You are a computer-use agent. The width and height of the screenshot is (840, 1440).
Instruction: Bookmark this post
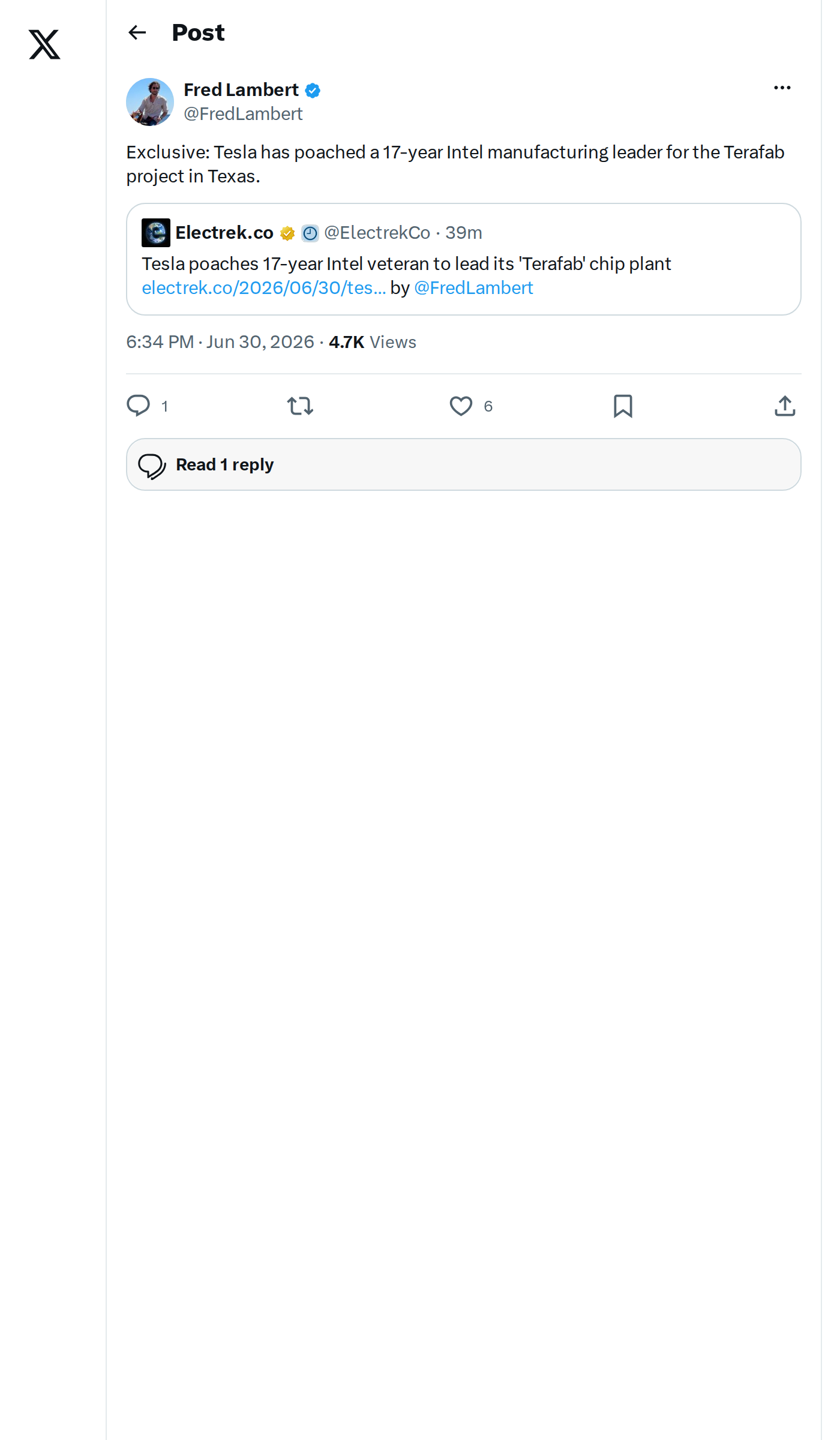click(x=623, y=406)
